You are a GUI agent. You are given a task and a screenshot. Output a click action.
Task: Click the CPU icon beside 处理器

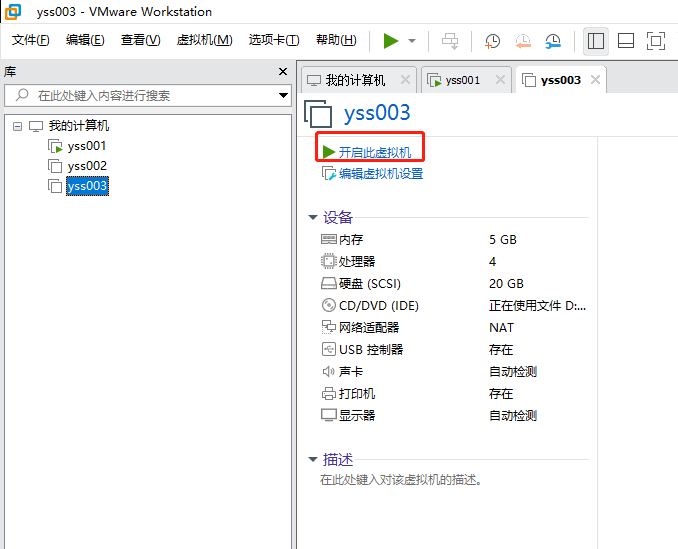point(329,261)
